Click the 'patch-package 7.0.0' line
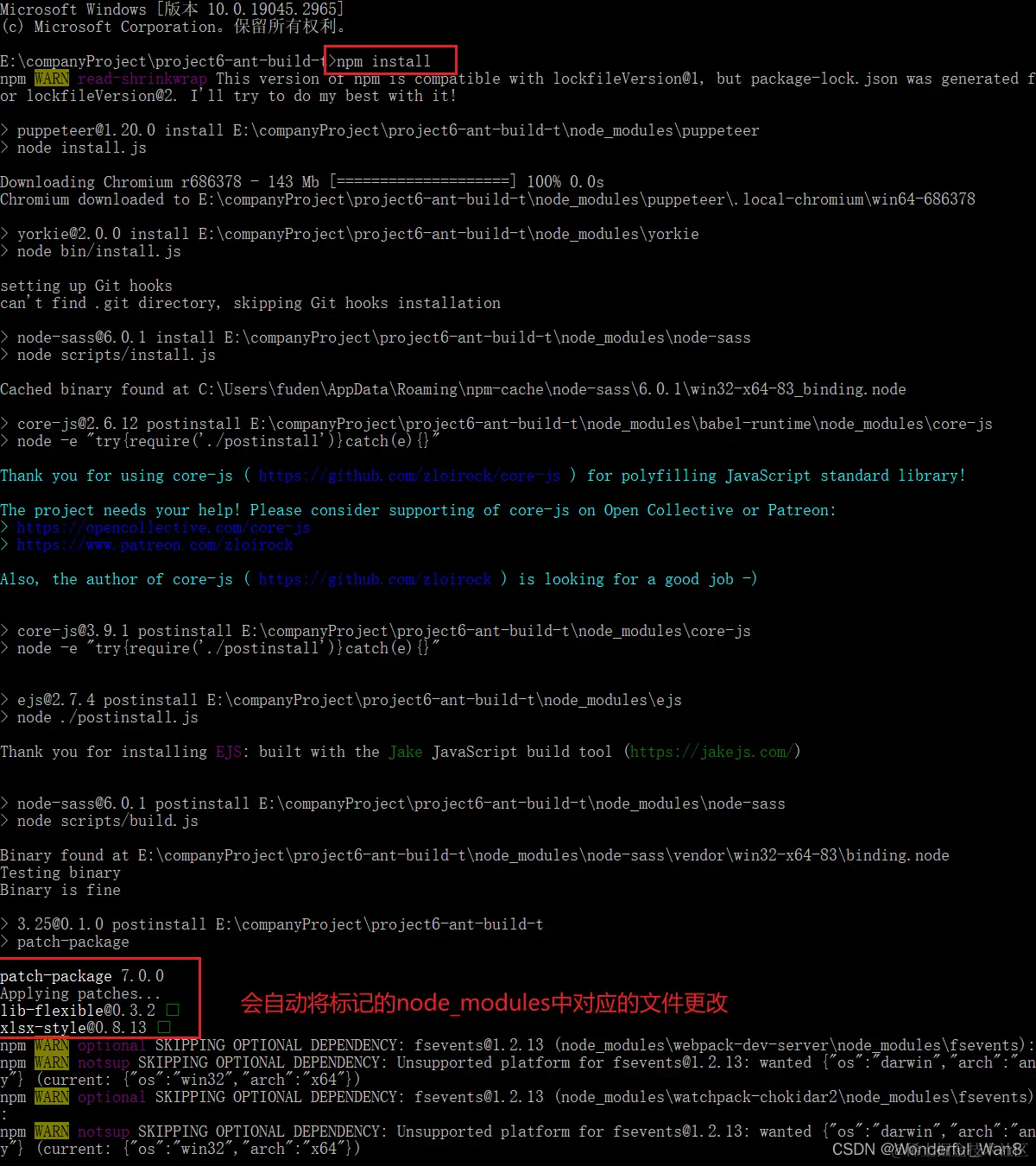Viewport: 1036px width, 1166px height. click(x=82, y=976)
